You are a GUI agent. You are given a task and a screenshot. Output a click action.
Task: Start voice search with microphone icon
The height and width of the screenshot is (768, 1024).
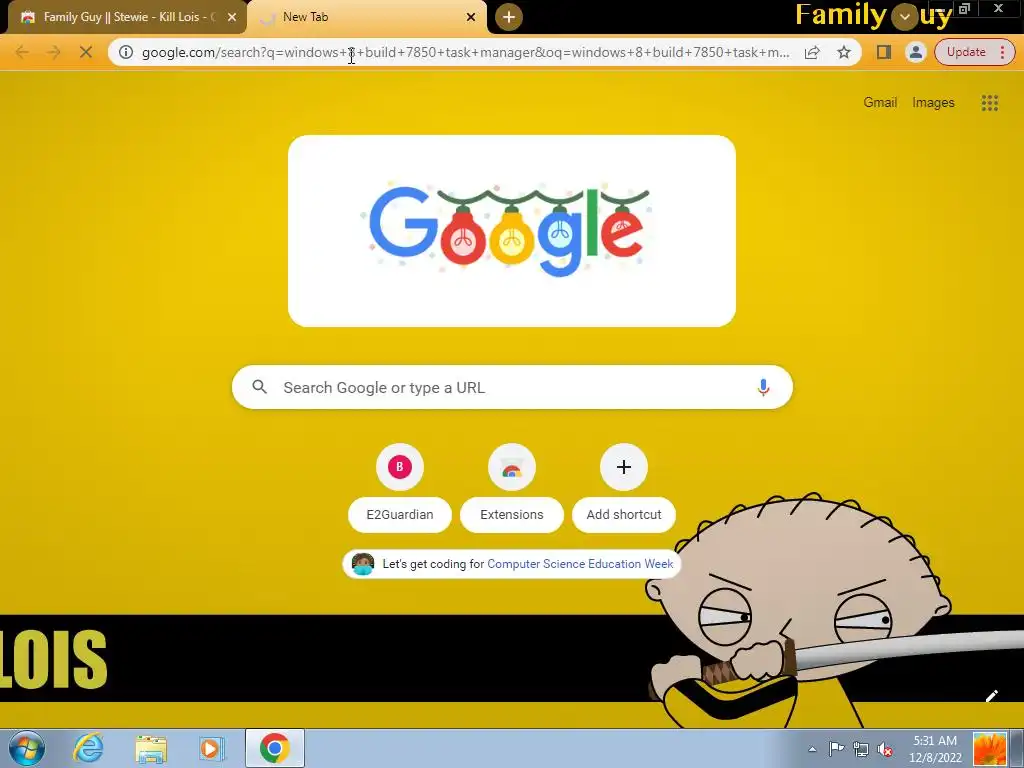(x=763, y=387)
